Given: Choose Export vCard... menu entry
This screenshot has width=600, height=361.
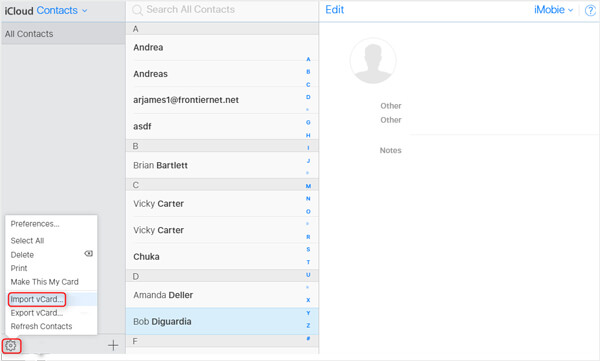Looking at the screenshot, I should click(x=36, y=313).
